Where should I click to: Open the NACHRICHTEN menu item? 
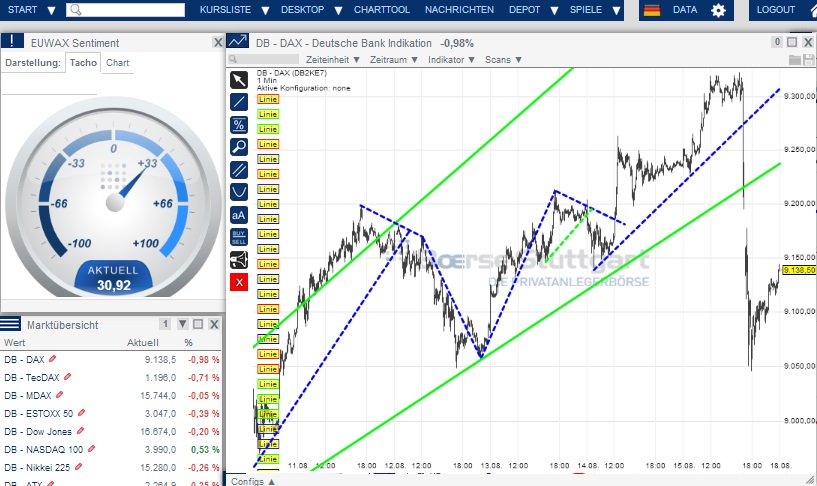tap(459, 10)
